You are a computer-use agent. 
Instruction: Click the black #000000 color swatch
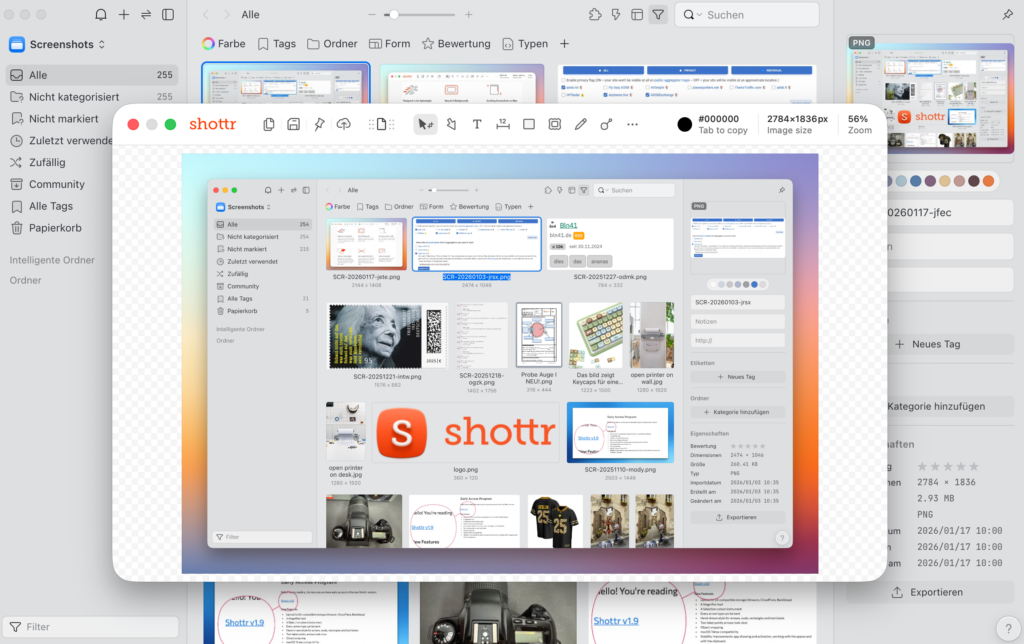[x=684, y=124]
